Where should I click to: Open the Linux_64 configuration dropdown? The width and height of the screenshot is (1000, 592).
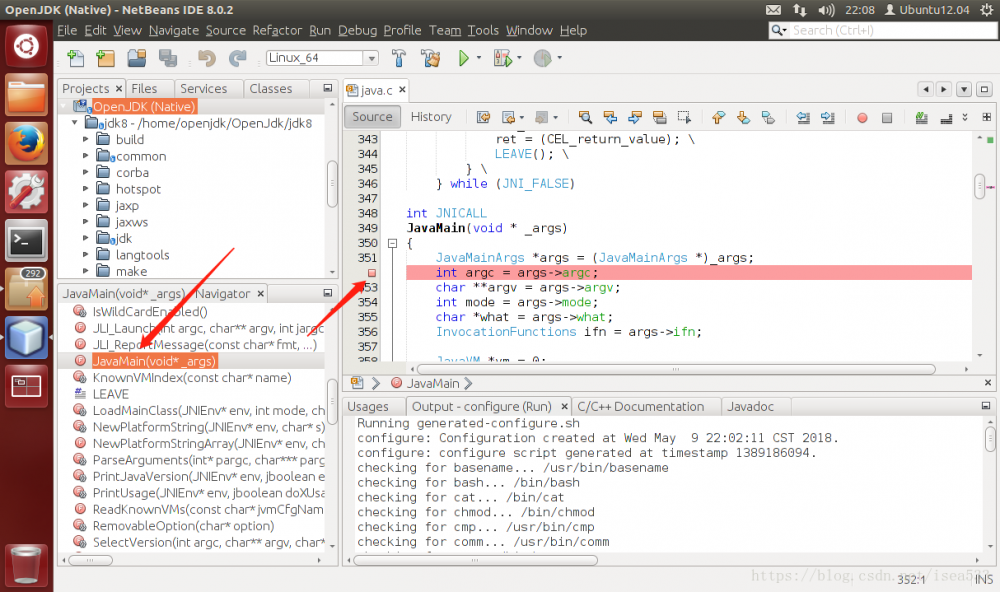pos(369,58)
